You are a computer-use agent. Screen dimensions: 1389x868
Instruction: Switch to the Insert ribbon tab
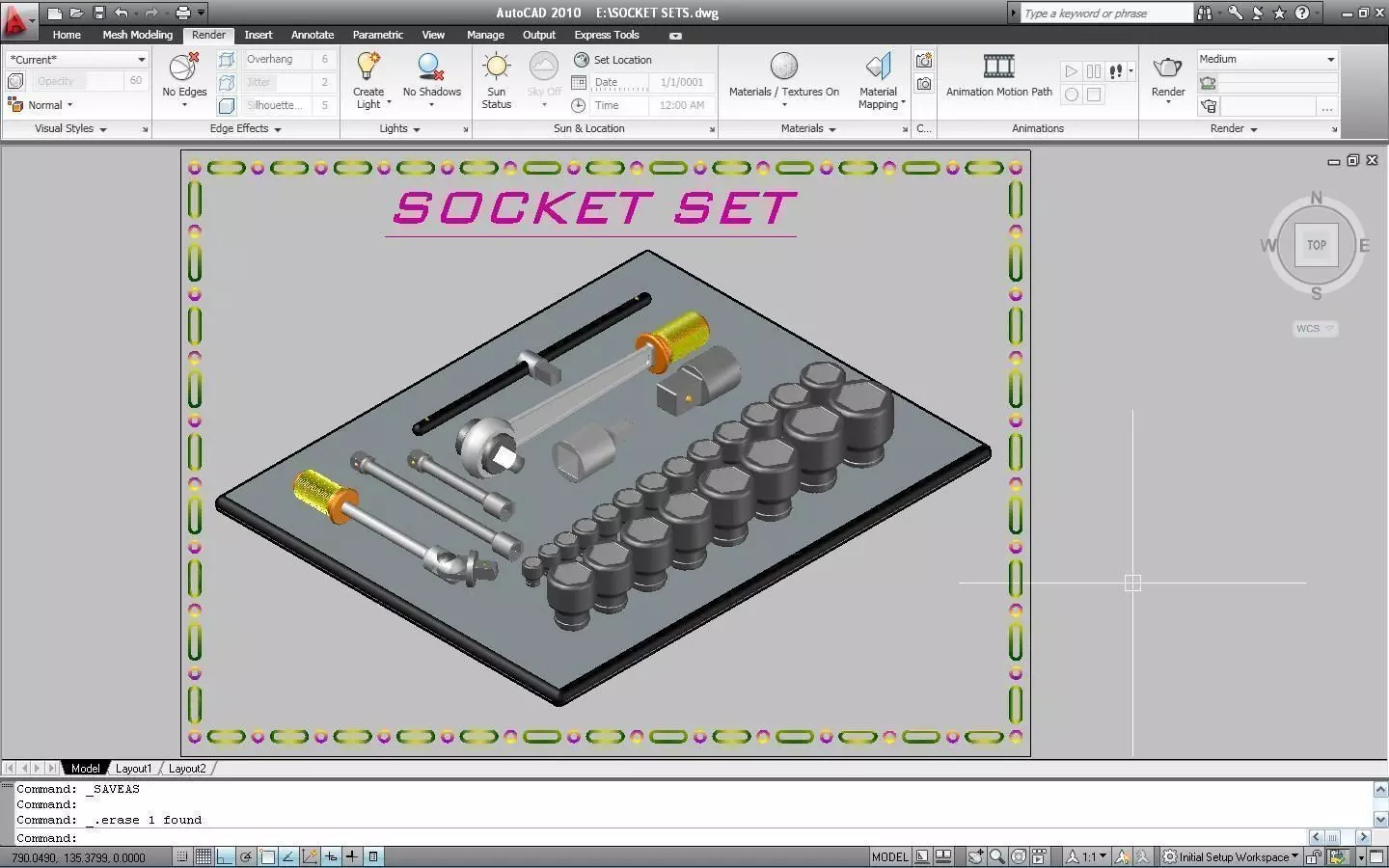coord(258,35)
